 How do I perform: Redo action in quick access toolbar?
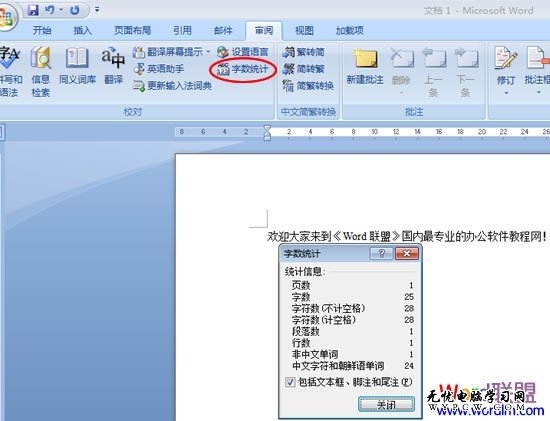click(x=75, y=10)
